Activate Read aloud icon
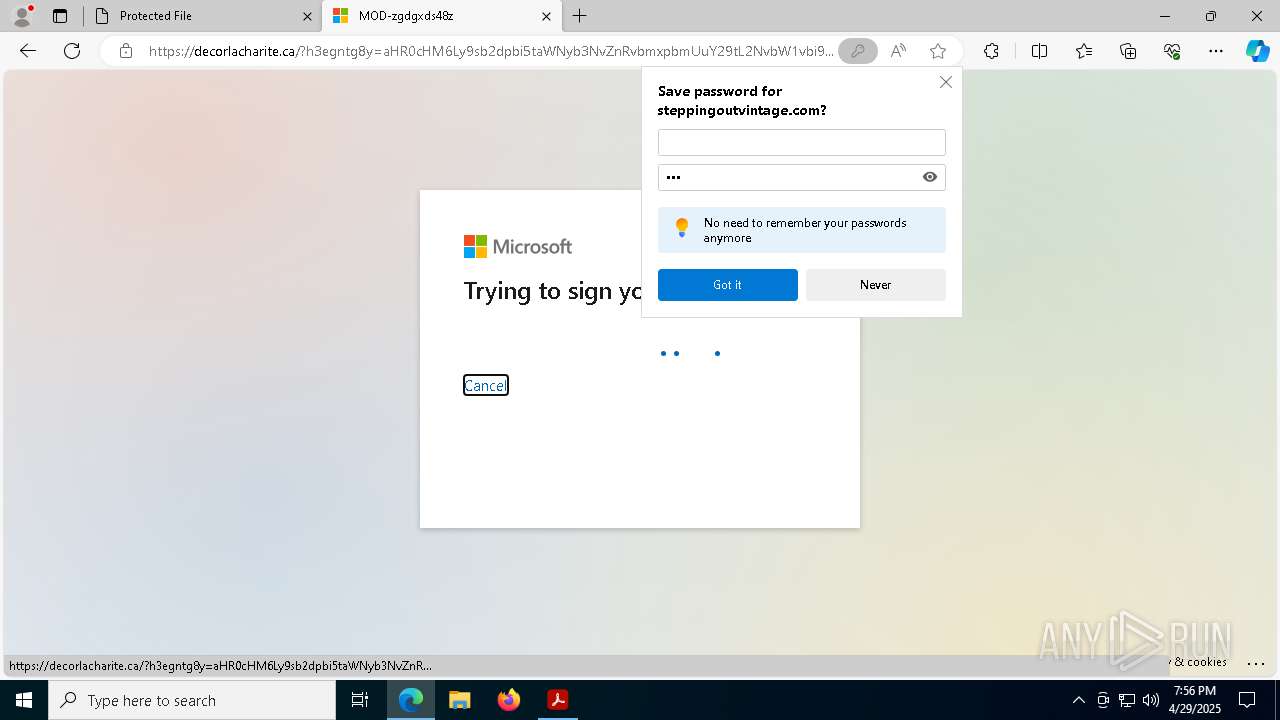 [x=898, y=51]
